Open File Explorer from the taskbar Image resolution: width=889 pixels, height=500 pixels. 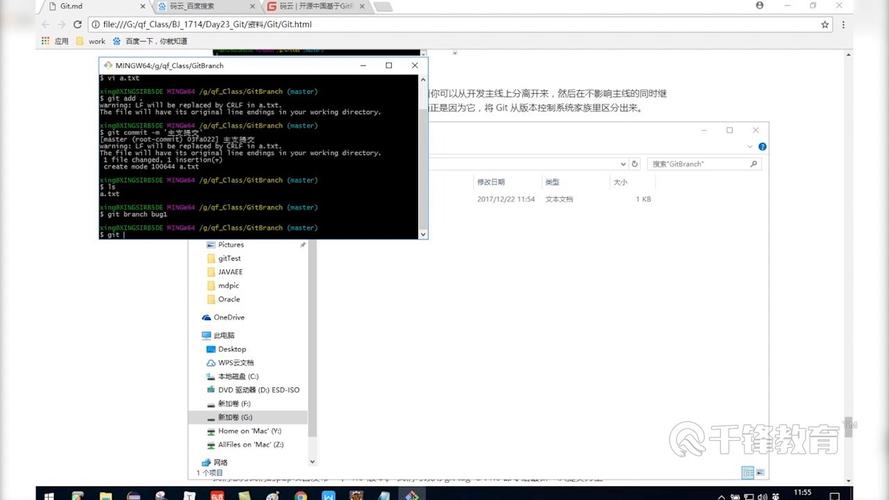pyautogui.click(x=105, y=495)
